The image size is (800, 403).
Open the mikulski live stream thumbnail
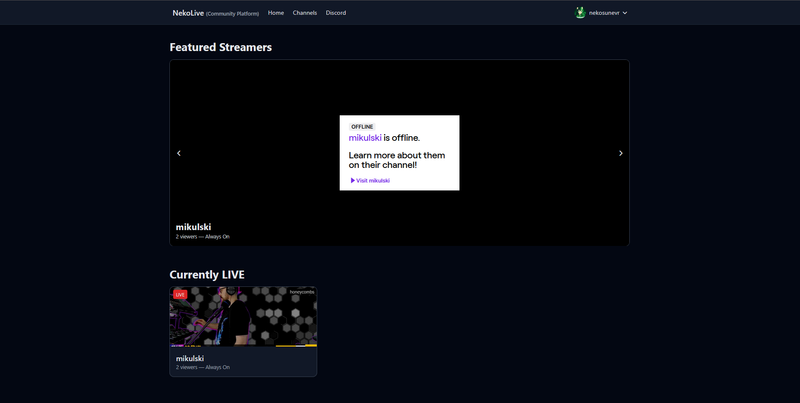pos(243,317)
